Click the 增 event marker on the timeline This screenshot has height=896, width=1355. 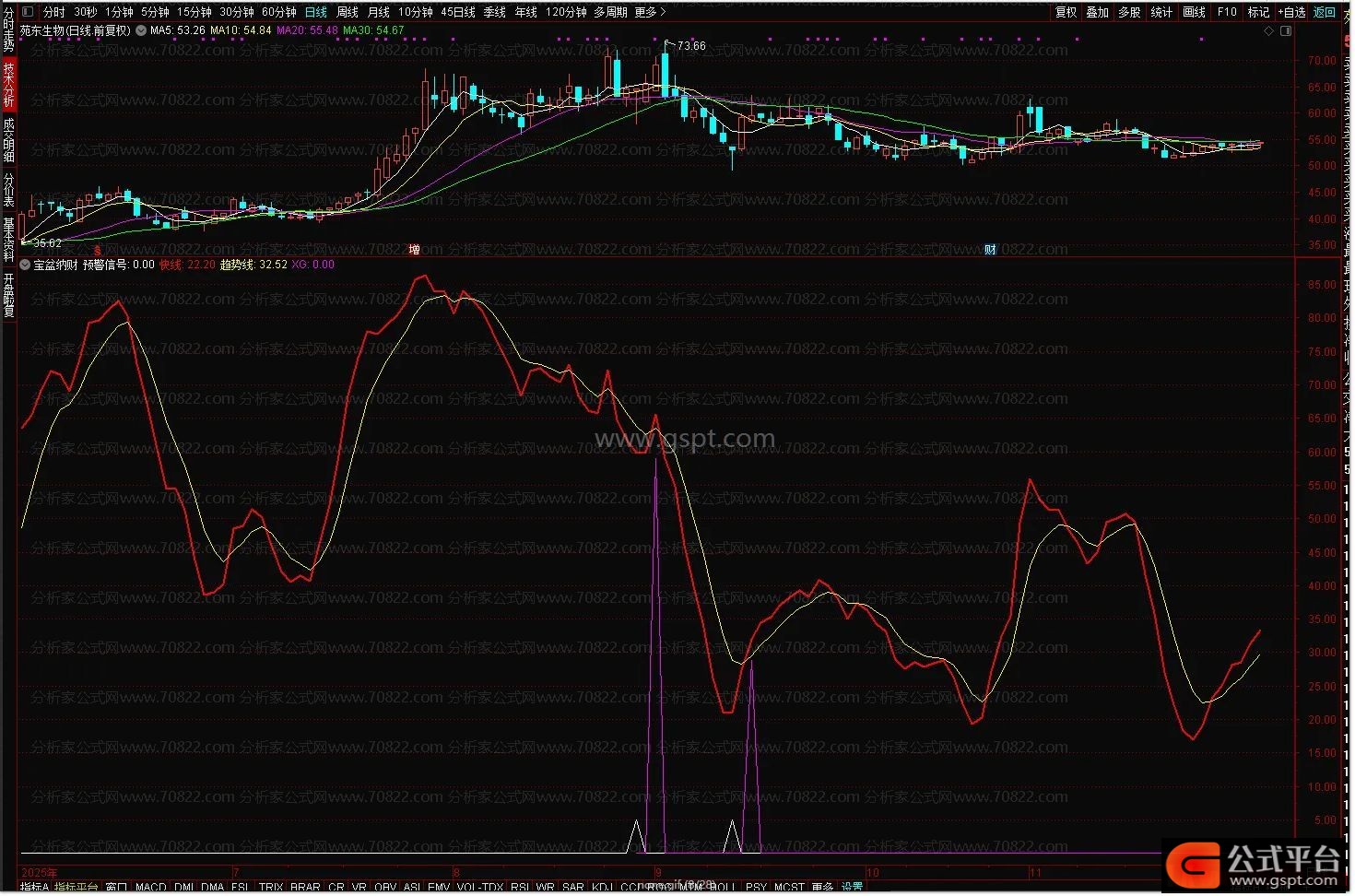tap(414, 250)
